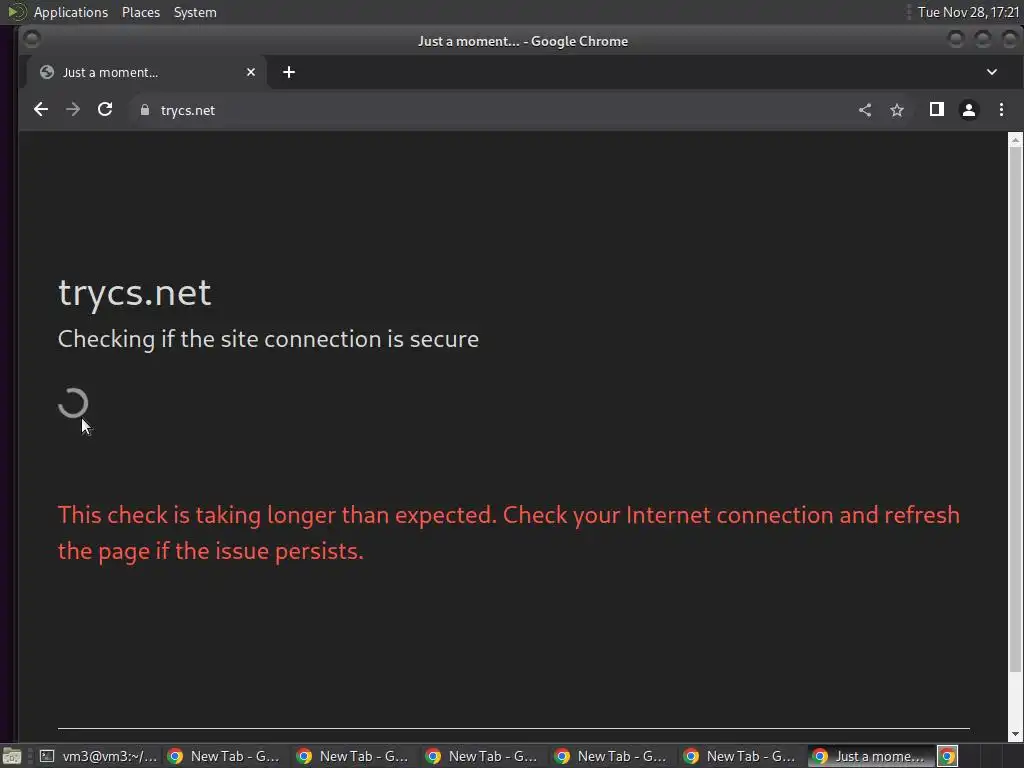
Task: Click the window menu button on title bar
Action: click(x=31, y=40)
